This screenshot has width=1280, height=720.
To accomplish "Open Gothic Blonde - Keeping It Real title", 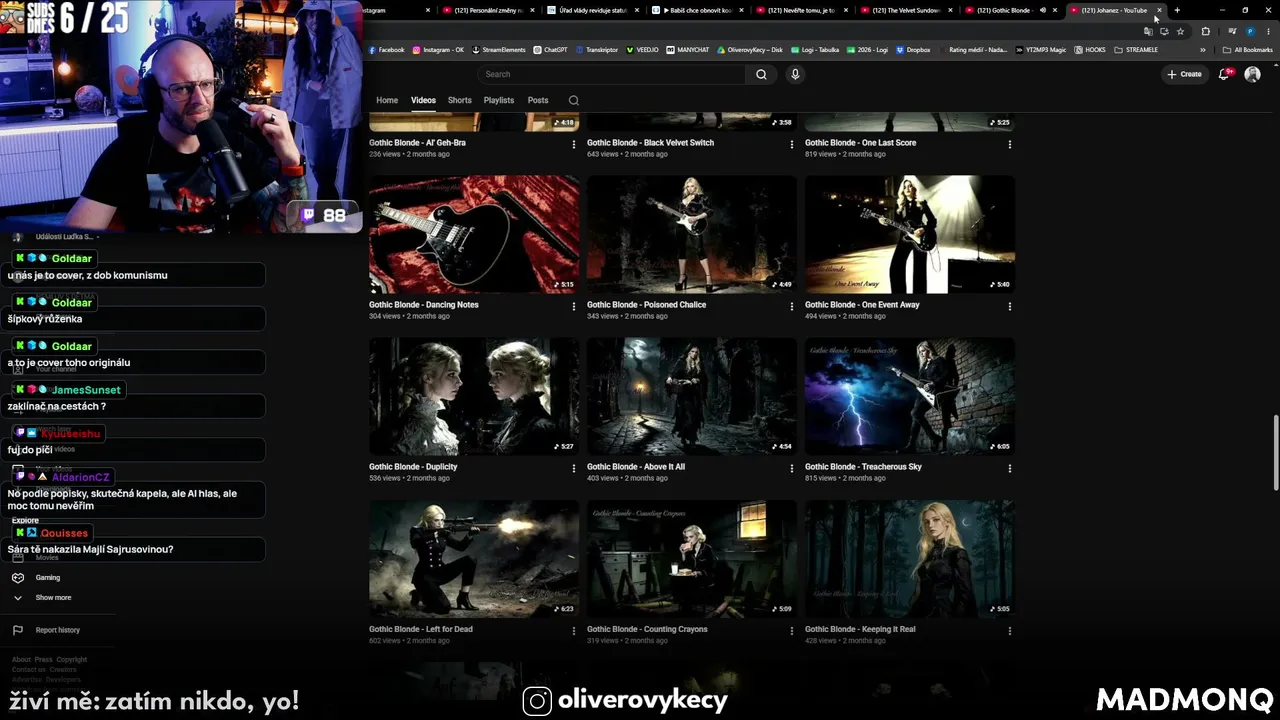I will (860, 629).
